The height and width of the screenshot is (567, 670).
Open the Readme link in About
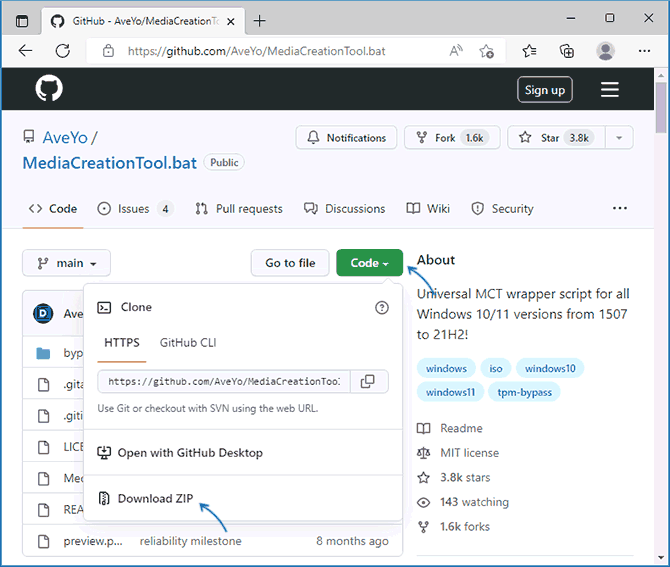461,428
